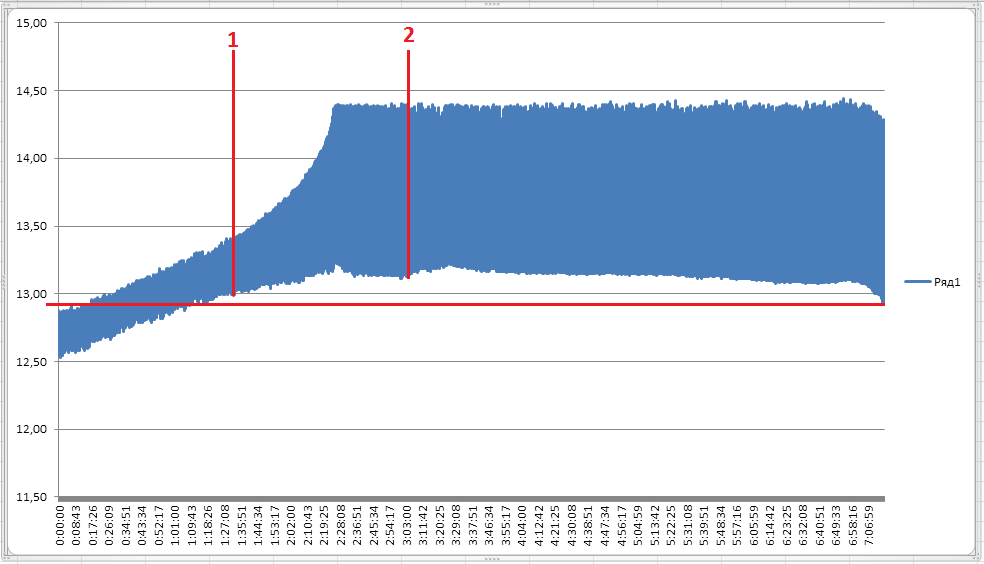Click the 2:10:43 time axis label
Screen dimensions: 984x564
tap(308, 525)
